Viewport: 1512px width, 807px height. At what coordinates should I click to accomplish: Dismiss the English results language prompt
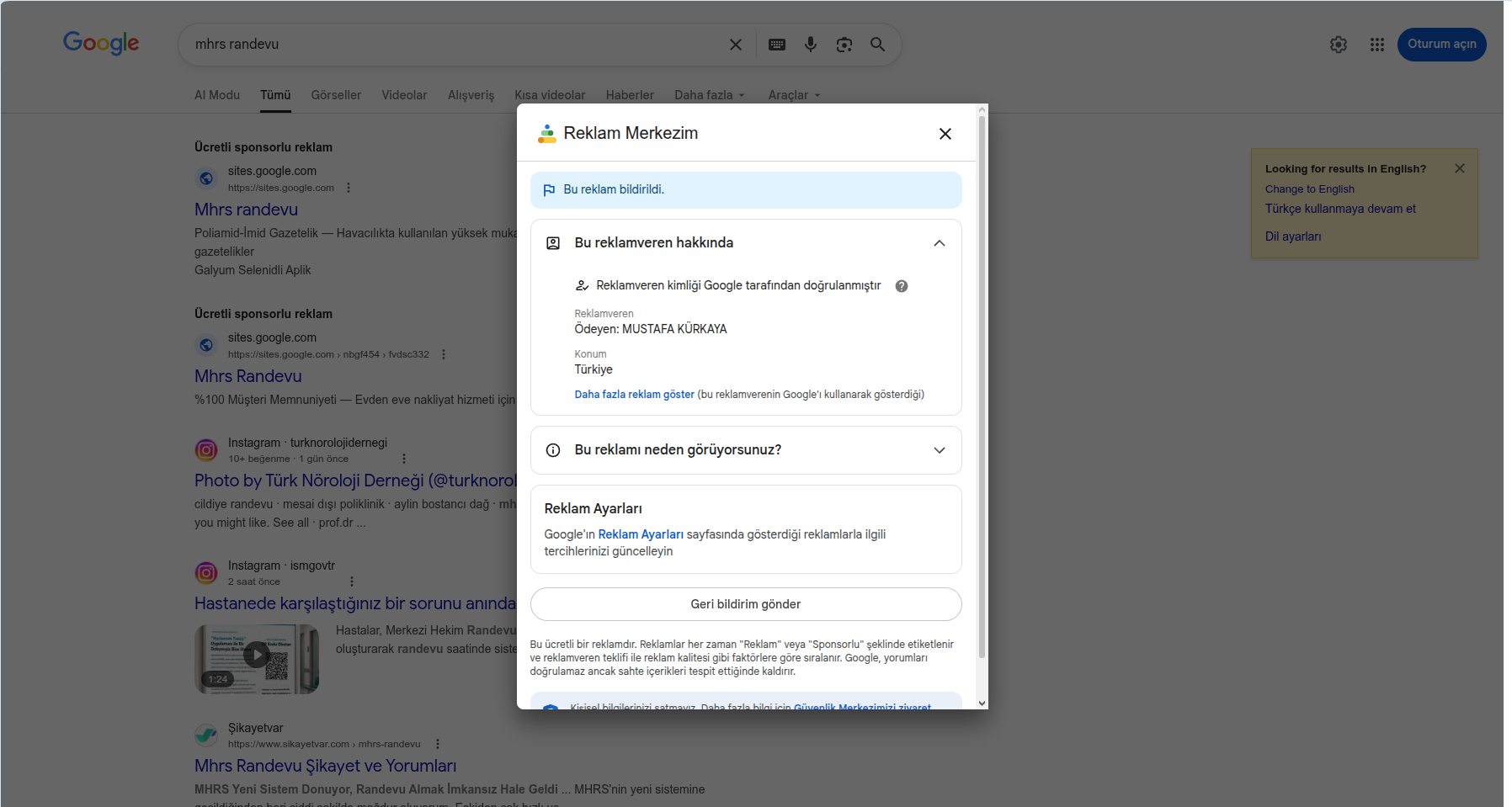click(1460, 168)
